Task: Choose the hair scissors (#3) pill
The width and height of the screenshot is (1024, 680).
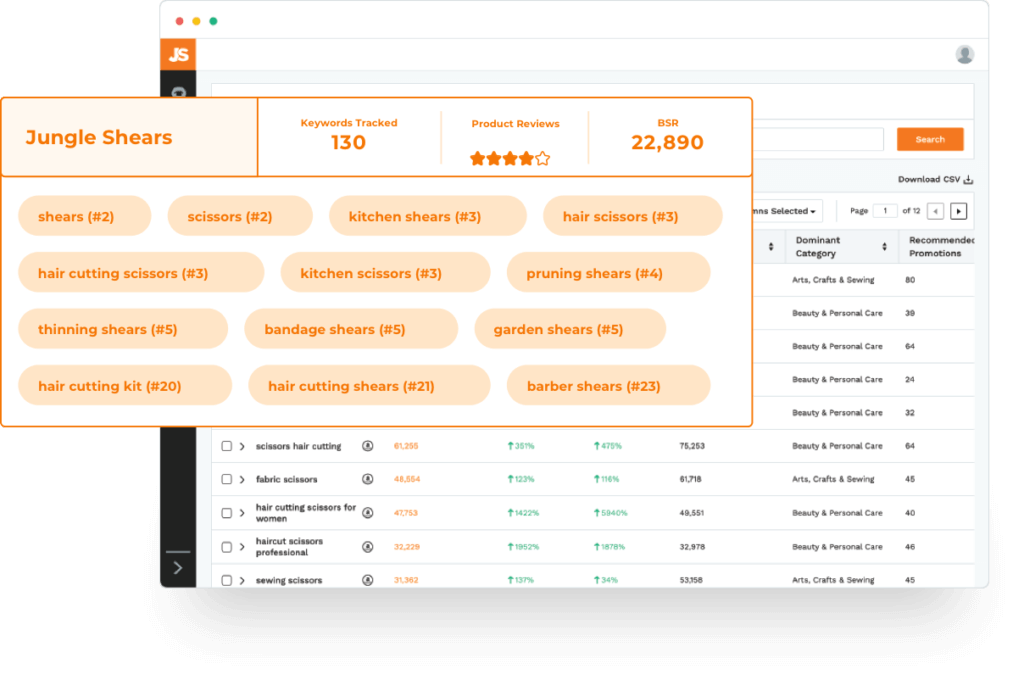Action: click(632, 216)
